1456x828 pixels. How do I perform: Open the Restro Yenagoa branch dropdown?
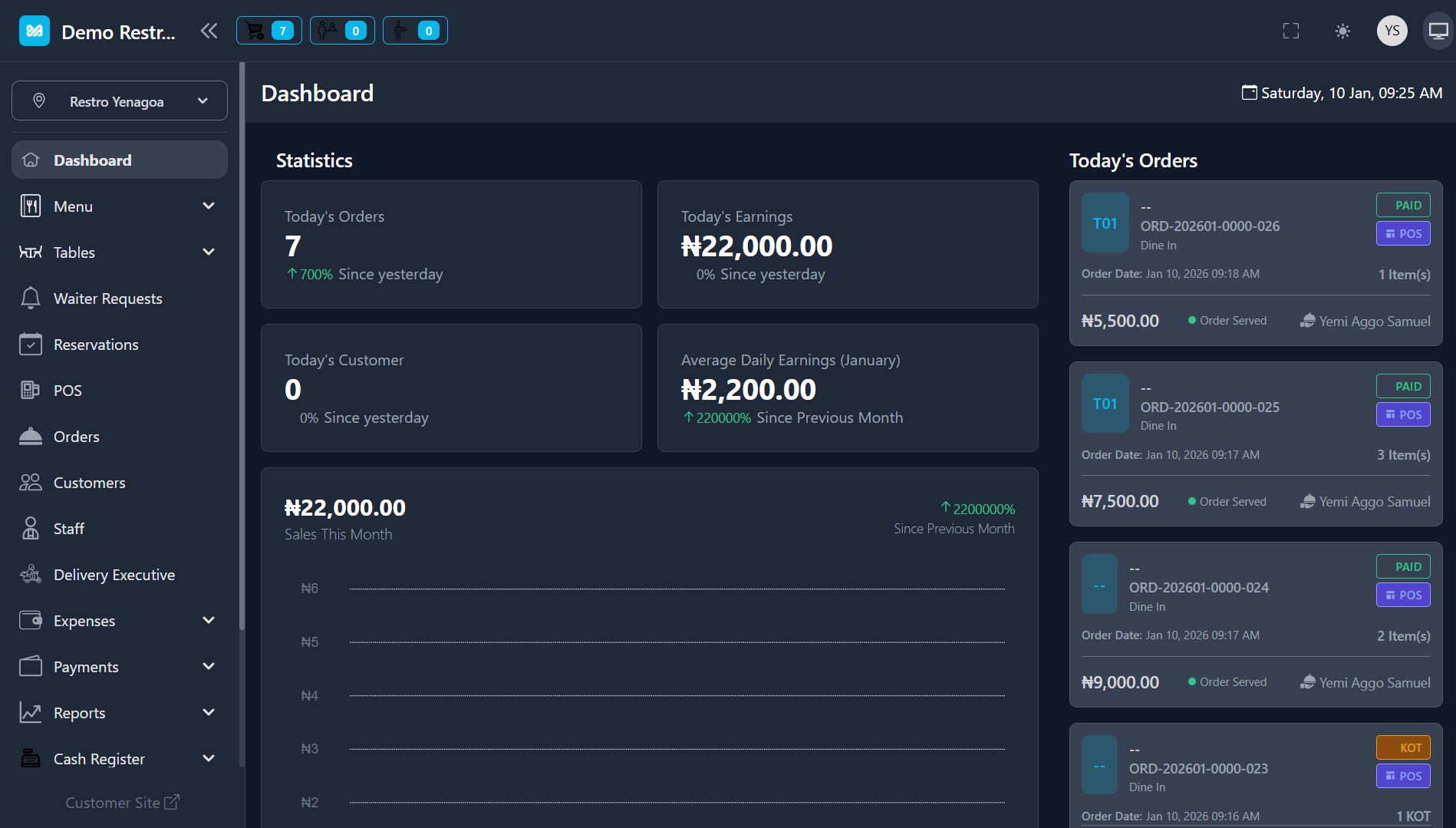point(120,101)
